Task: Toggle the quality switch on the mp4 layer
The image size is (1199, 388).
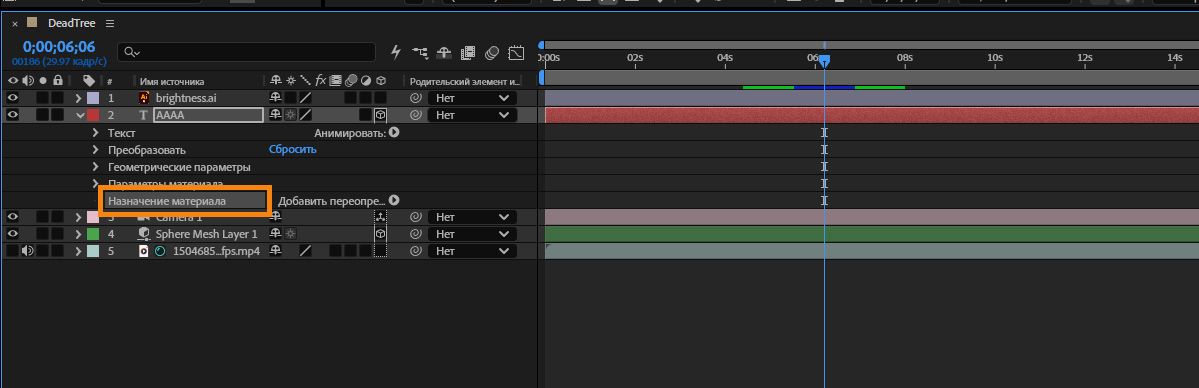Action: pyautogui.click(x=305, y=251)
